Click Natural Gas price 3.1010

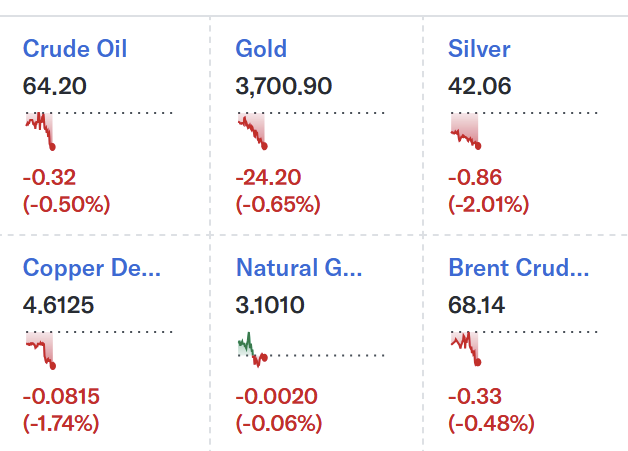pyautogui.click(x=270, y=305)
